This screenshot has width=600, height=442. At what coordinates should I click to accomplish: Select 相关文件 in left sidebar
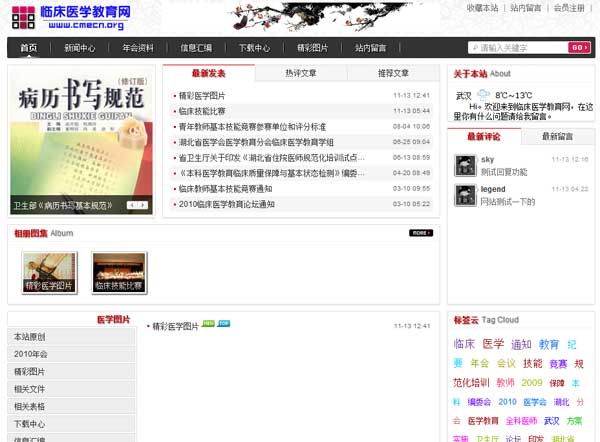(30, 388)
